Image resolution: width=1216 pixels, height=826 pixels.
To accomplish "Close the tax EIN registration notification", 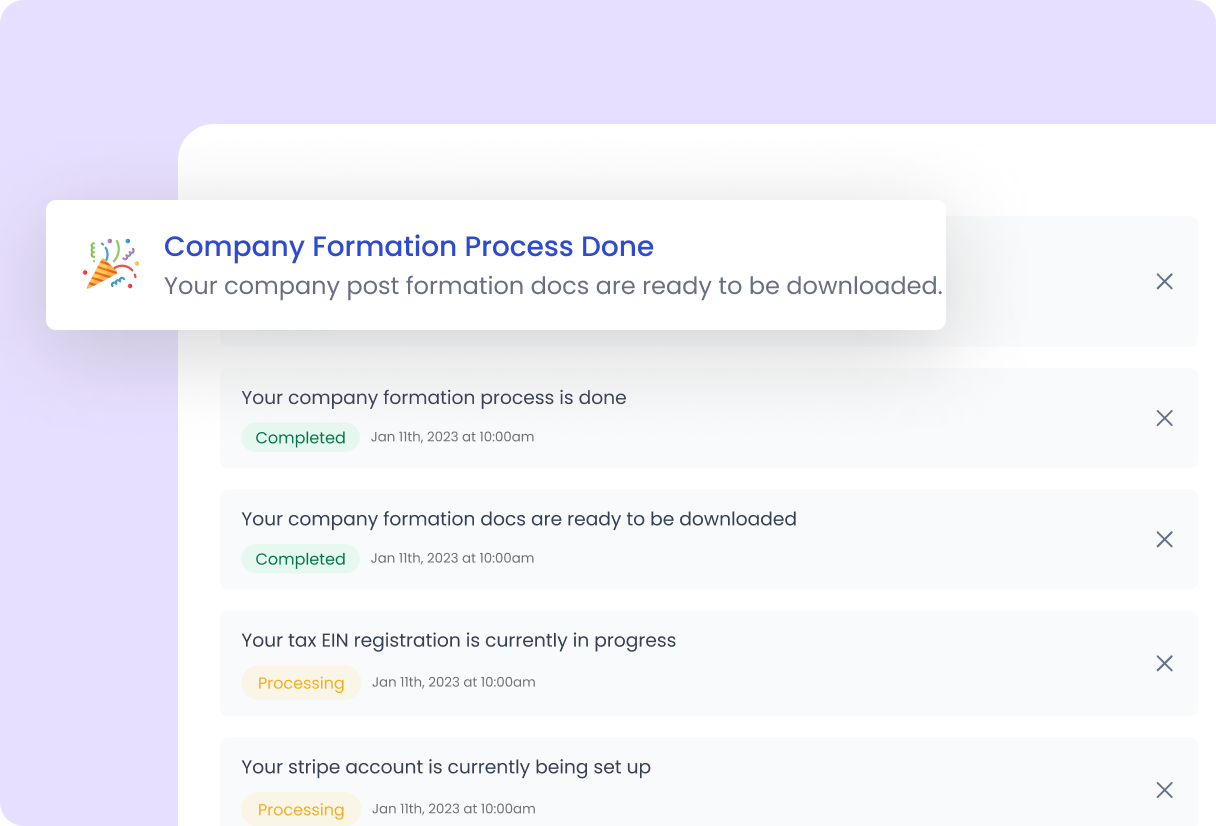I will (1164, 663).
